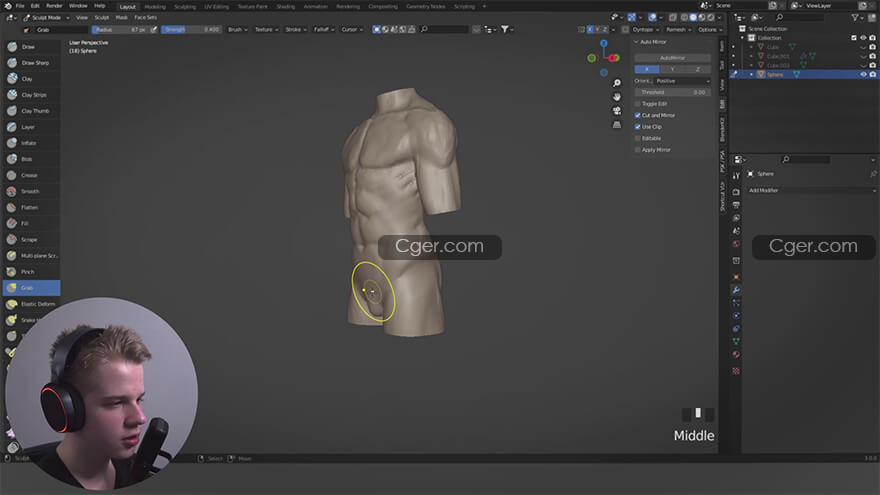Select the Multi-plane Scrape brush
Screen dimensions: 880x495
31,256
